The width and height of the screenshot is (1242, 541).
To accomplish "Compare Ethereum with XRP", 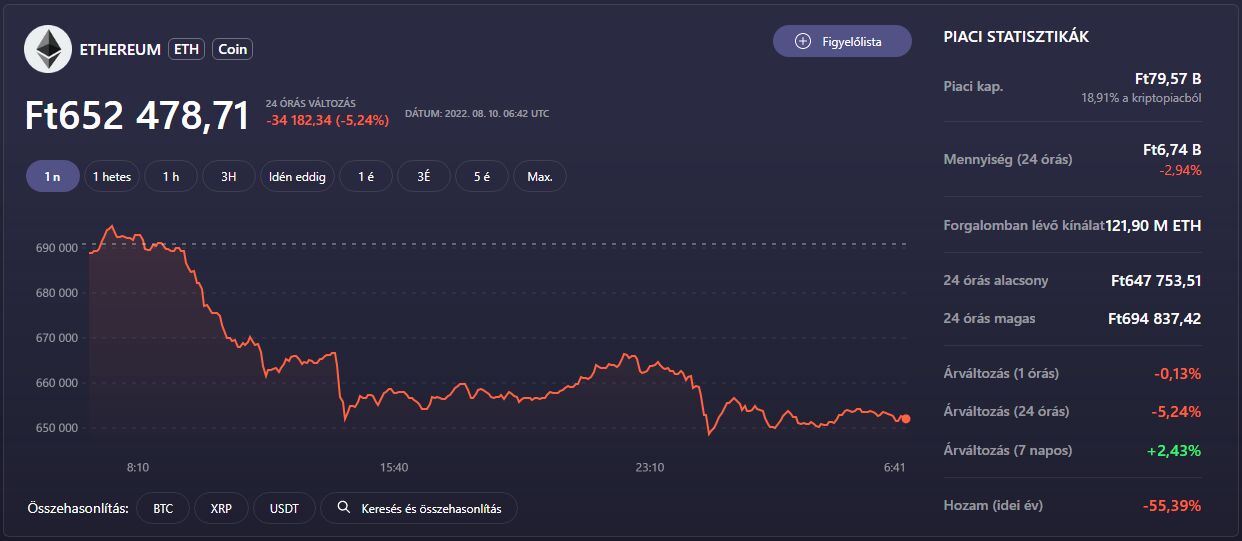I will pyautogui.click(x=221, y=508).
